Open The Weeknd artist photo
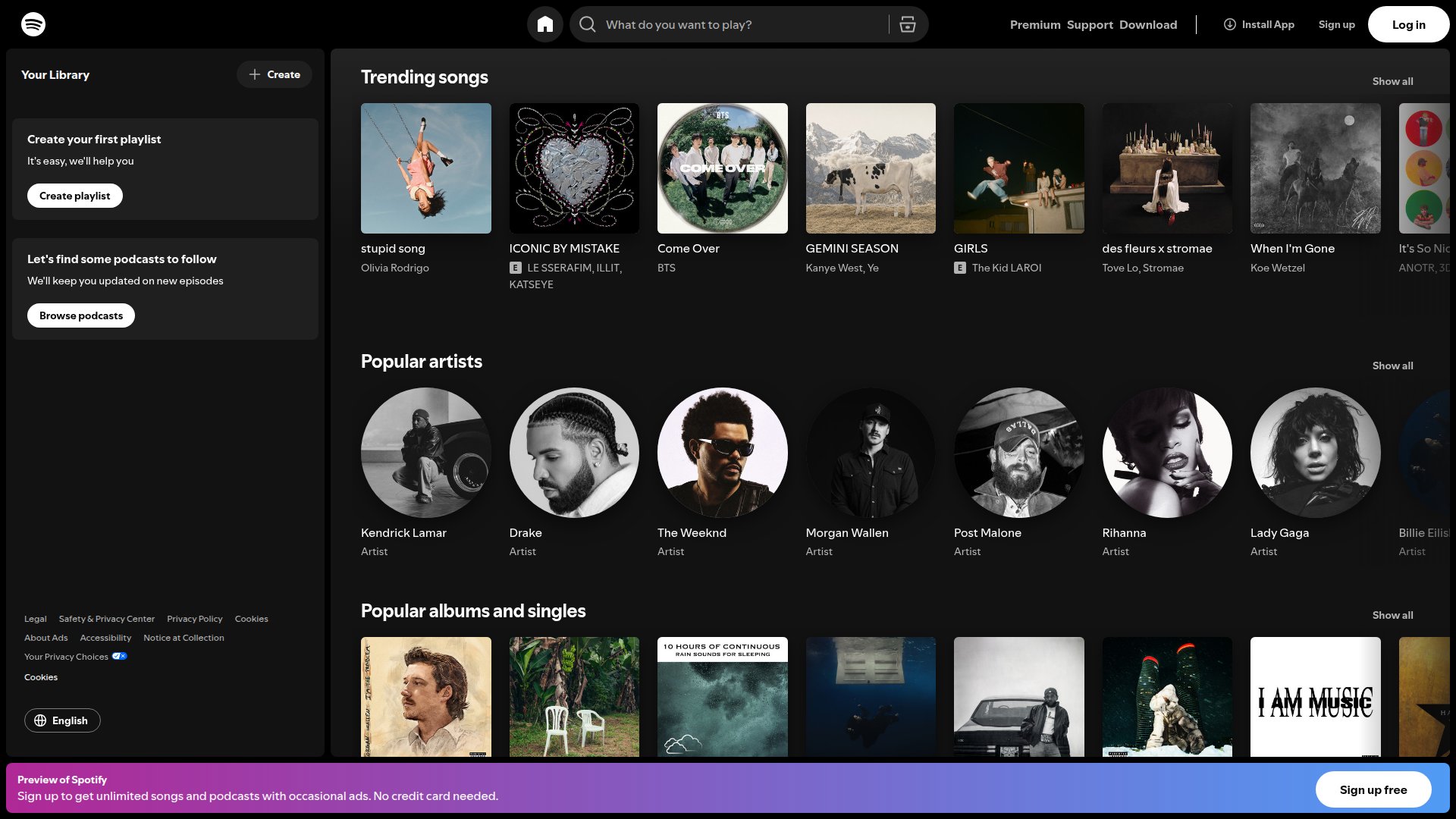This screenshot has height=819, width=1456. [x=723, y=453]
